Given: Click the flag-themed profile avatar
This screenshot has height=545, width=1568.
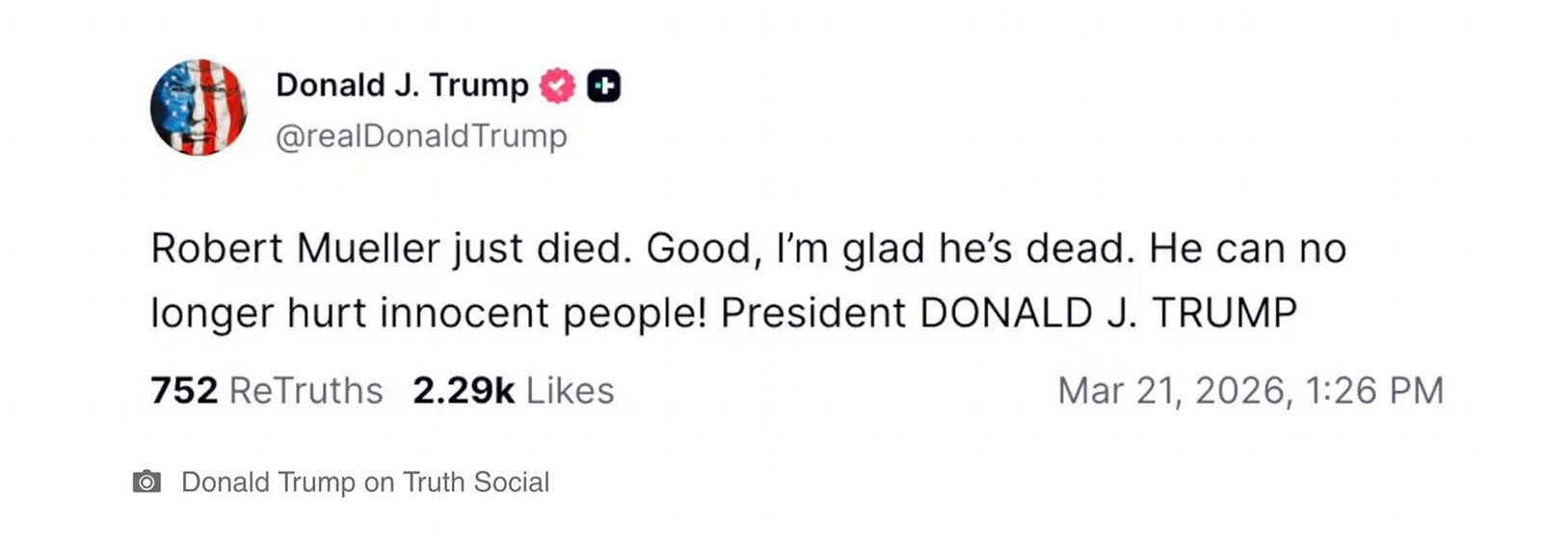Looking at the screenshot, I should point(199,107).
